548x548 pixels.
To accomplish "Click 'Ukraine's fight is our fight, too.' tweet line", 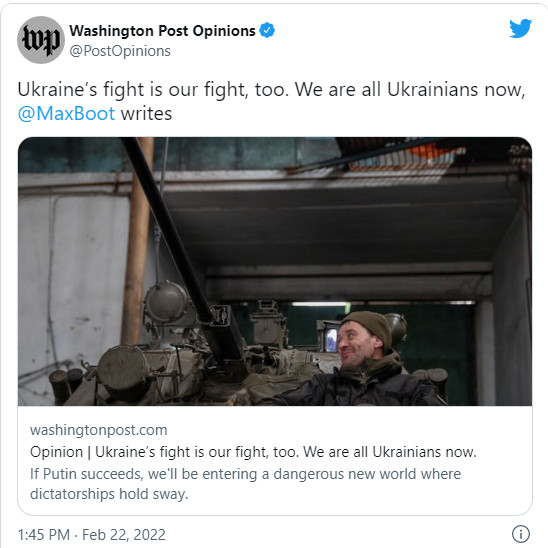I will coord(153,89).
